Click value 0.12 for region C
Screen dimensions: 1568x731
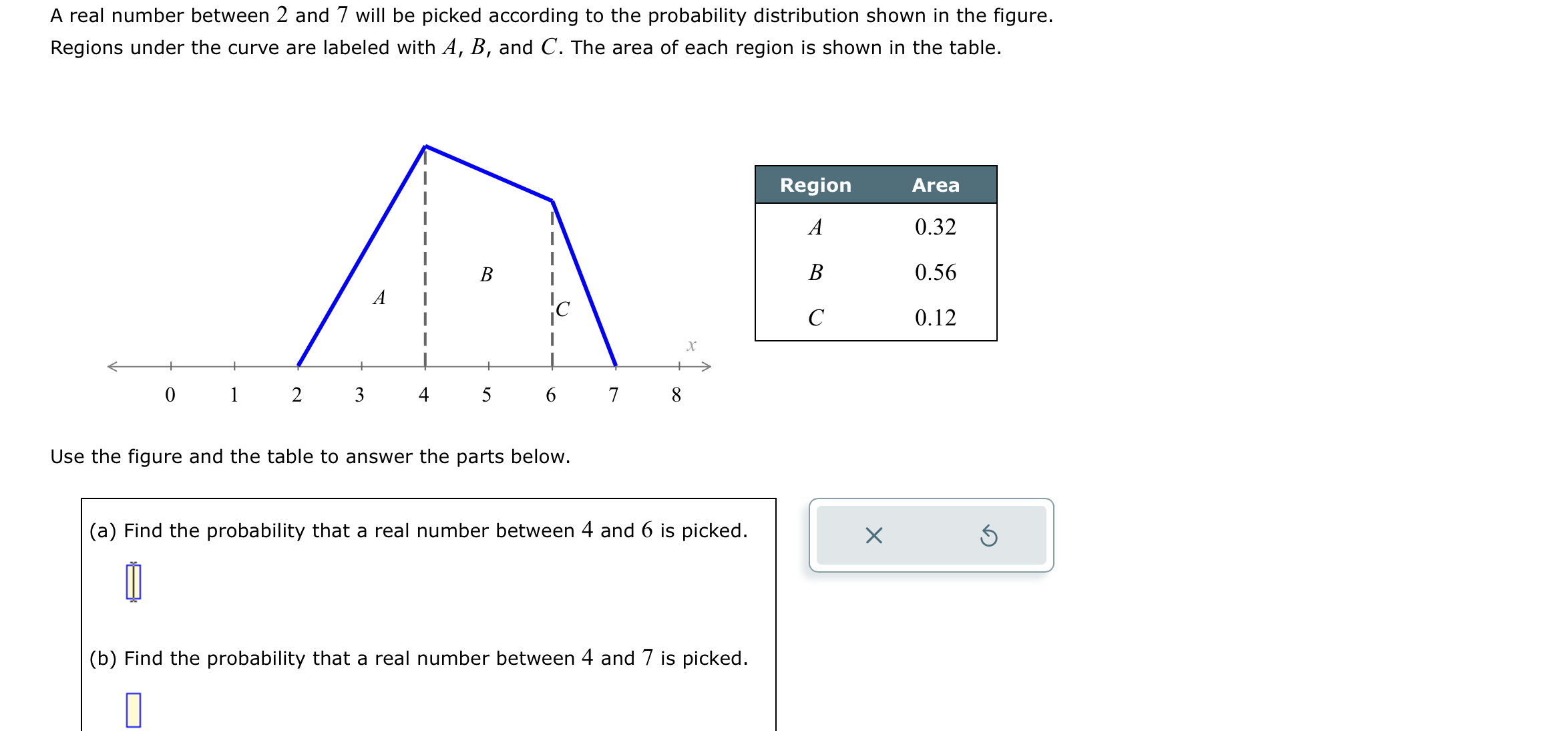pyautogui.click(x=935, y=316)
